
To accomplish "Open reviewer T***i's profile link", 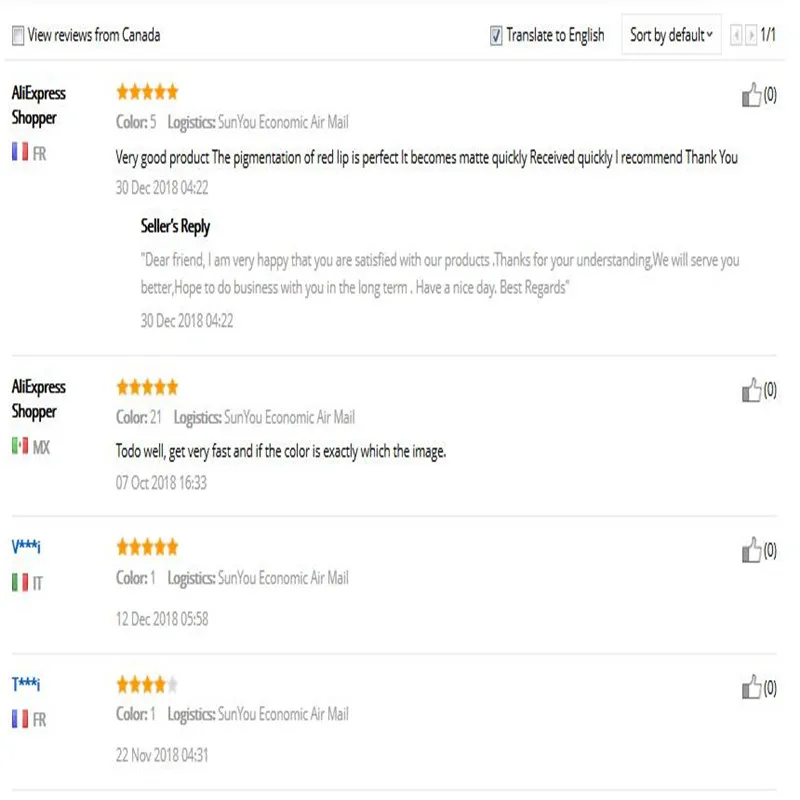I will click(26, 683).
